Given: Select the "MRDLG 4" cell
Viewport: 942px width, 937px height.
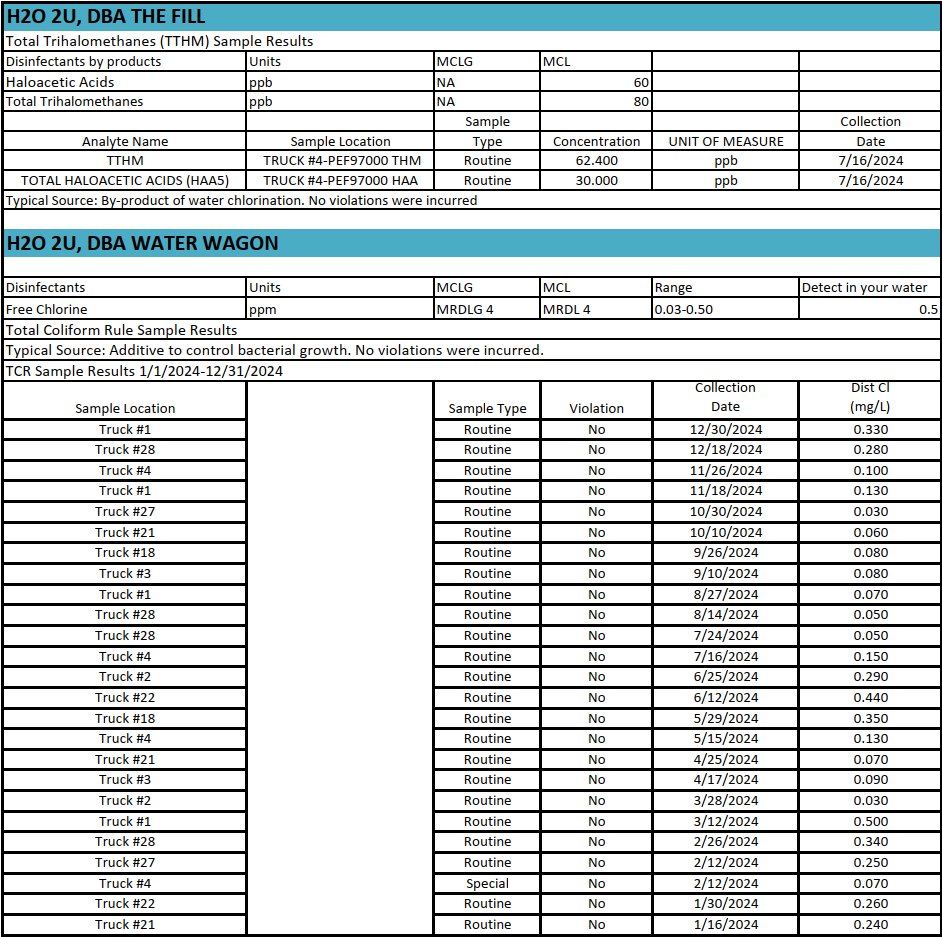Looking at the screenshot, I should (x=465, y=309).
